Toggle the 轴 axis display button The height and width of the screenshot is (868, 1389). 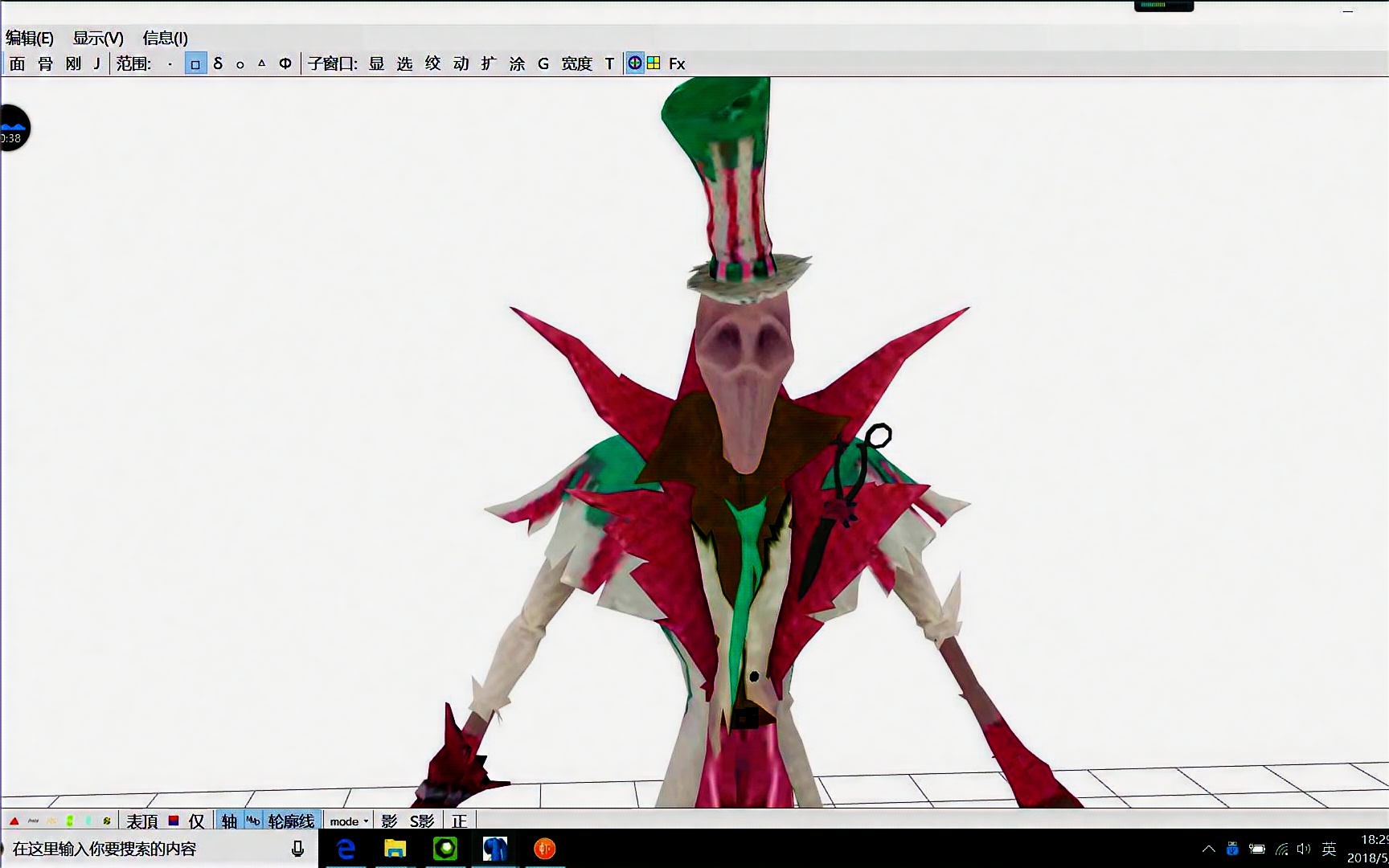[x=229, y=821]
